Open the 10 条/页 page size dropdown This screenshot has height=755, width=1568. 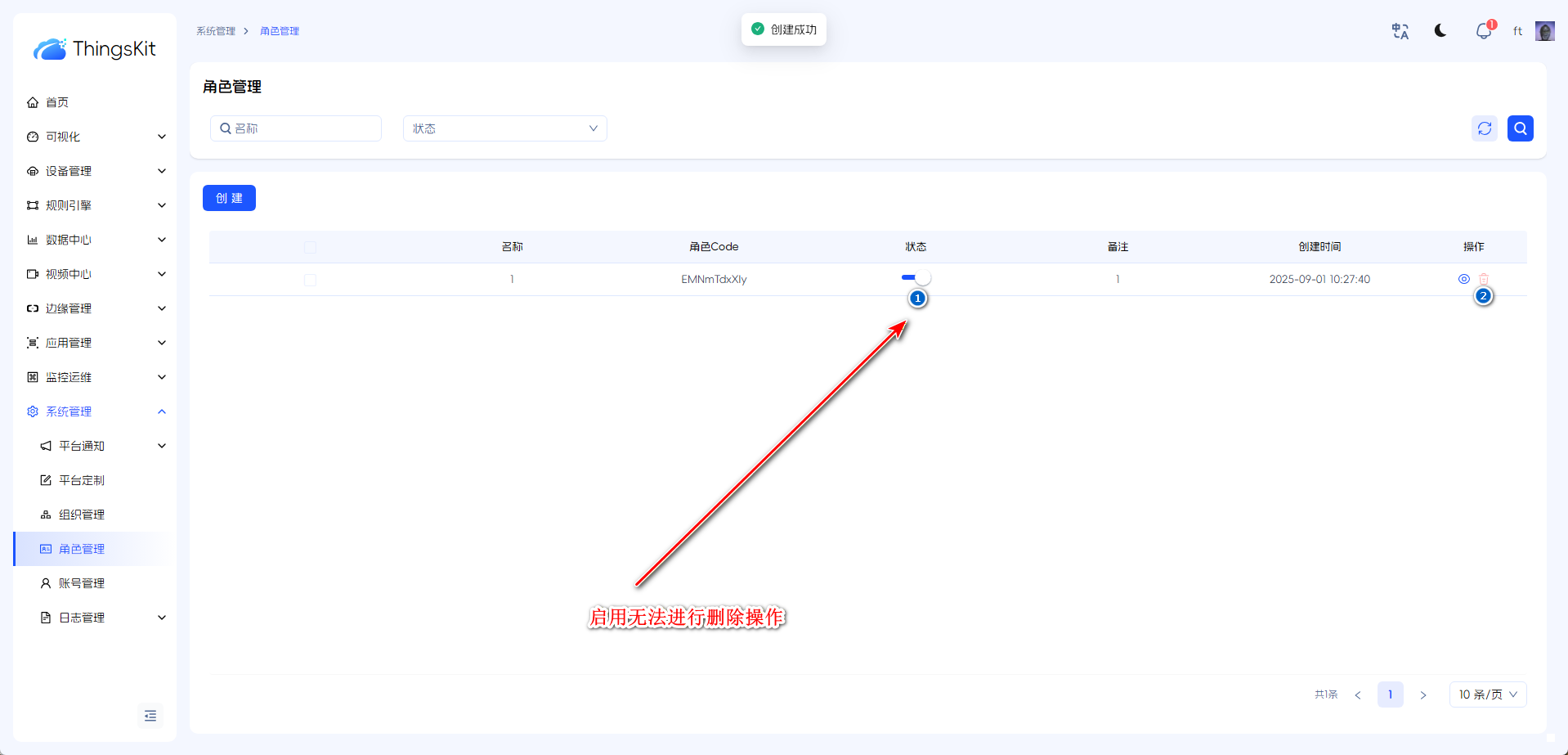[1487, 694]
